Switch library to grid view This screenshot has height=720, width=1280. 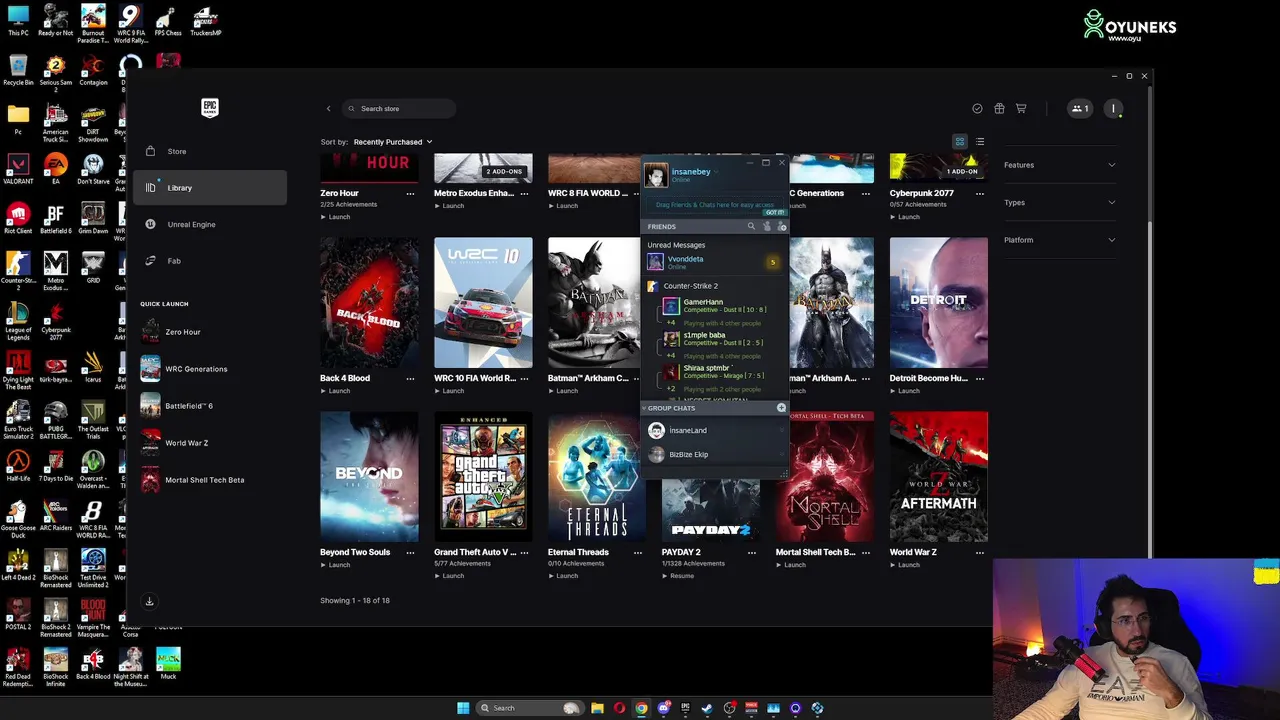pyautogui.click(x=960, y=142)
